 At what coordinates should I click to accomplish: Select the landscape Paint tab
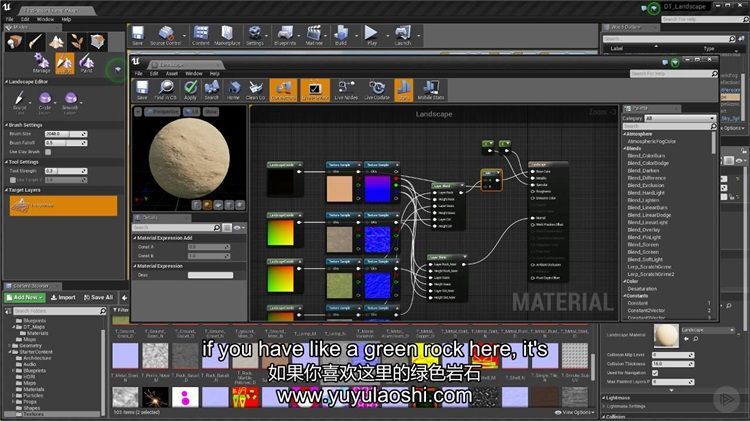87,64
